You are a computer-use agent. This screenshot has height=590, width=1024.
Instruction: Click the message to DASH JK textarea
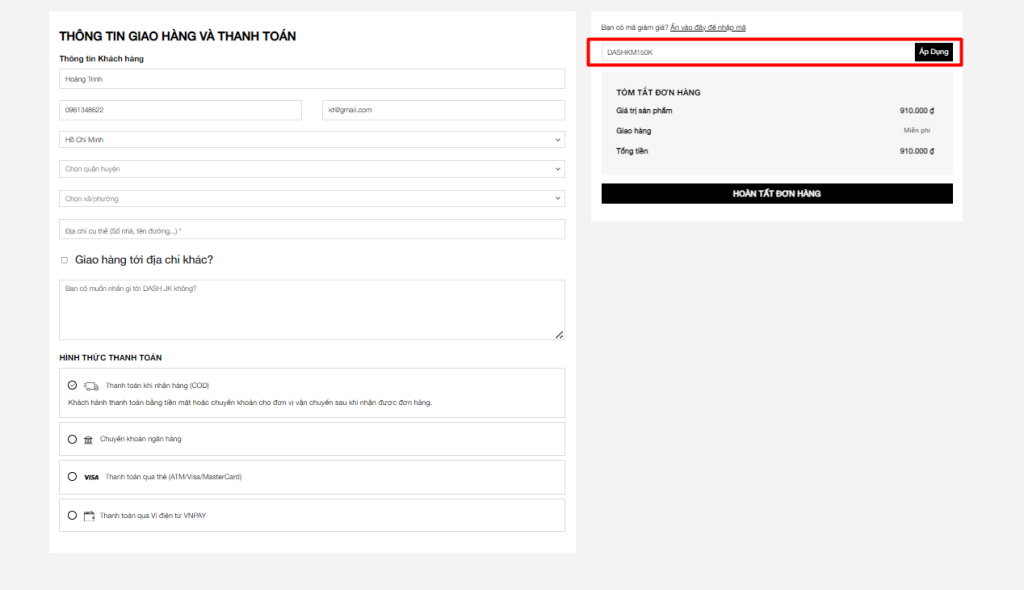pyautogui.click(x=312, y=310)
